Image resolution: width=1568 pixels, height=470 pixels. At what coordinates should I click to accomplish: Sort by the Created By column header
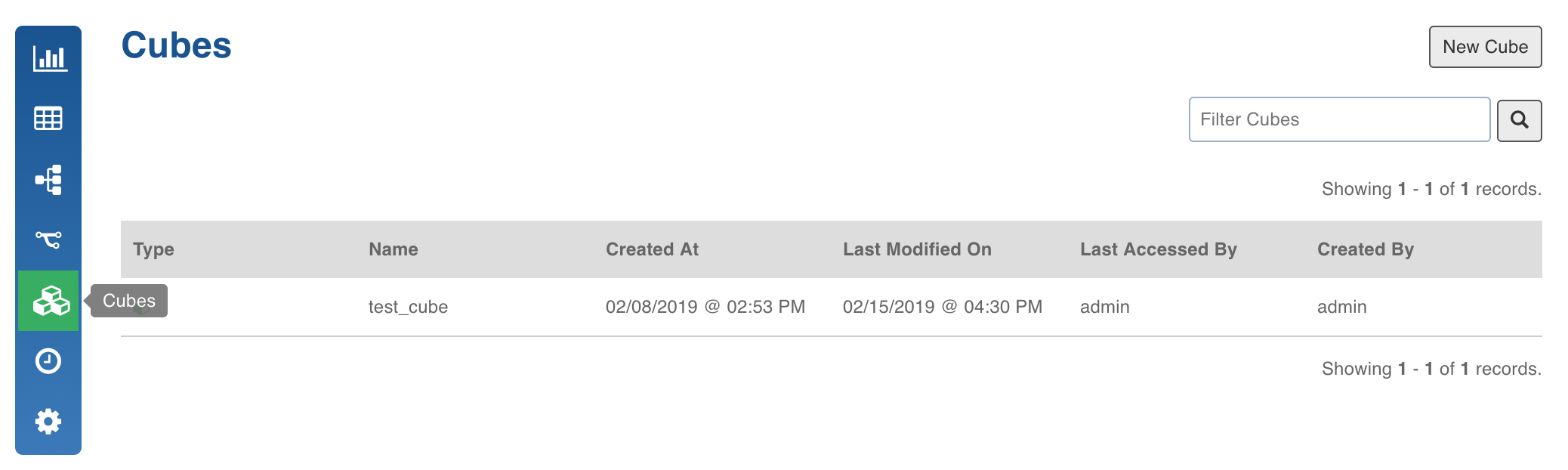1365,249
